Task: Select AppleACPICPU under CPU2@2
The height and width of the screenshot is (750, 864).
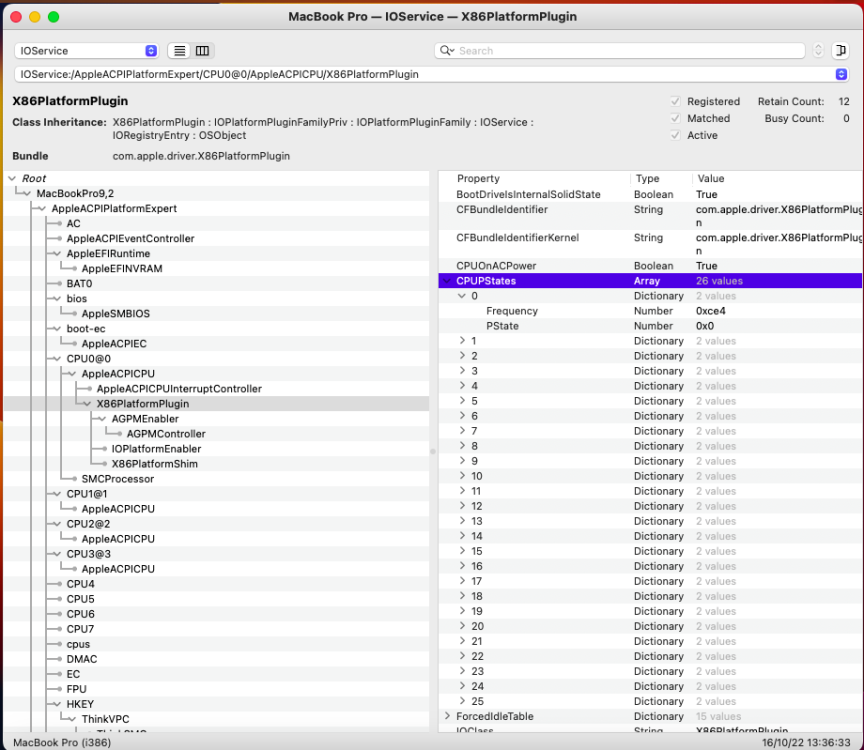Action: (118, 539)
